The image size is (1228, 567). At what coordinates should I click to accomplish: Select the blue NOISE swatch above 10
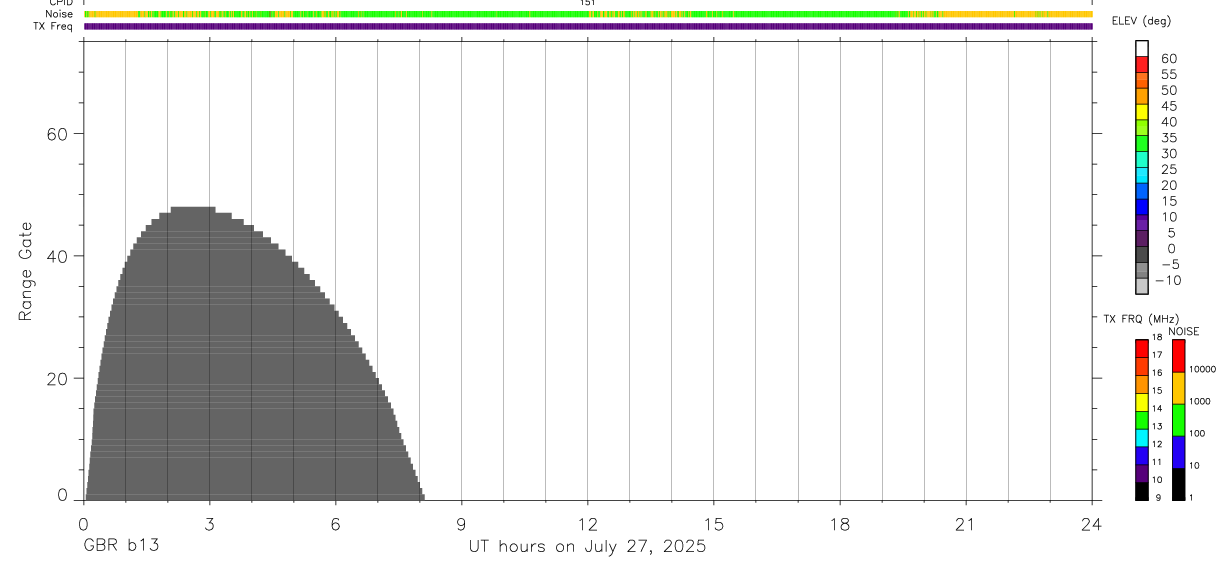1179,452
